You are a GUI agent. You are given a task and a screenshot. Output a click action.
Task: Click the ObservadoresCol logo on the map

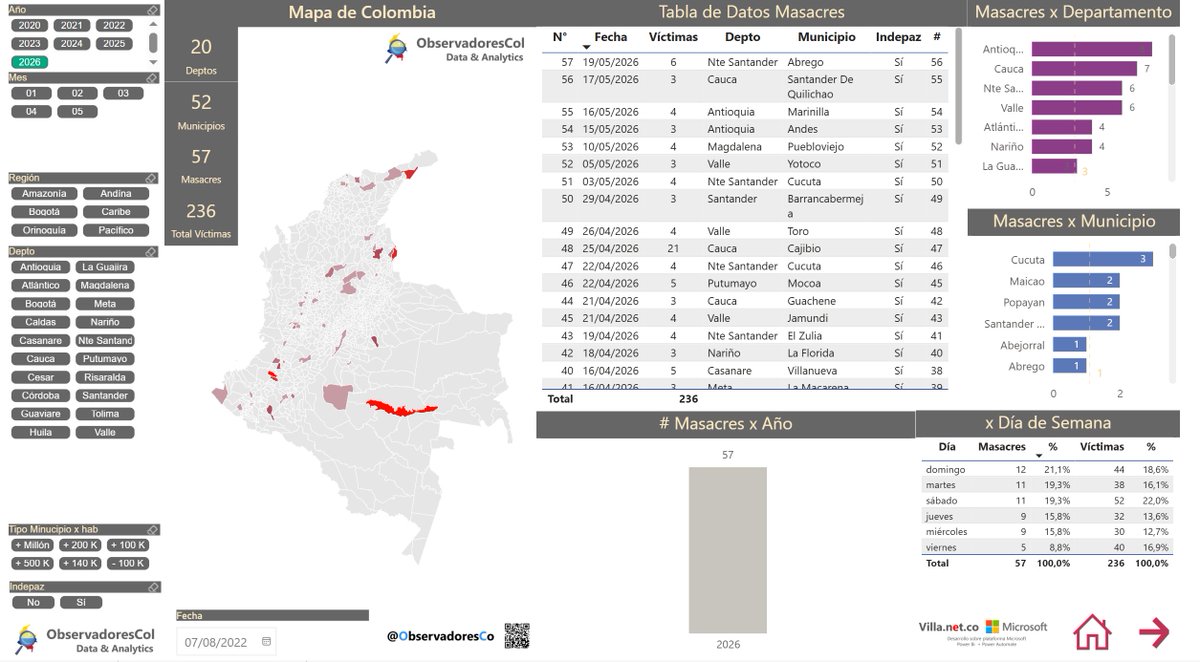pos(455,48)
